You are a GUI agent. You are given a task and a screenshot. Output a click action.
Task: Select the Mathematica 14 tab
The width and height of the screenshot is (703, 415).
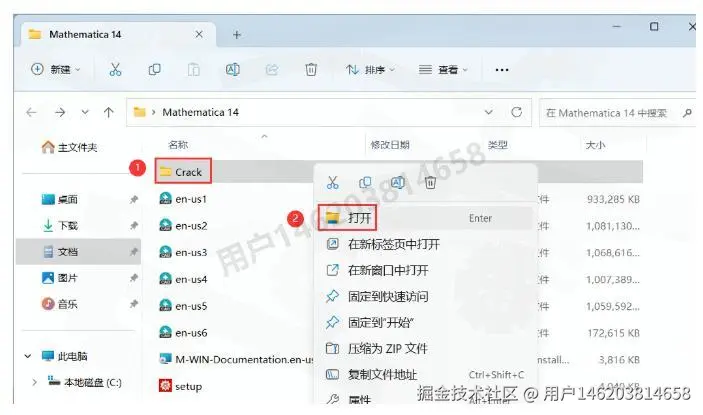[118, 35]
